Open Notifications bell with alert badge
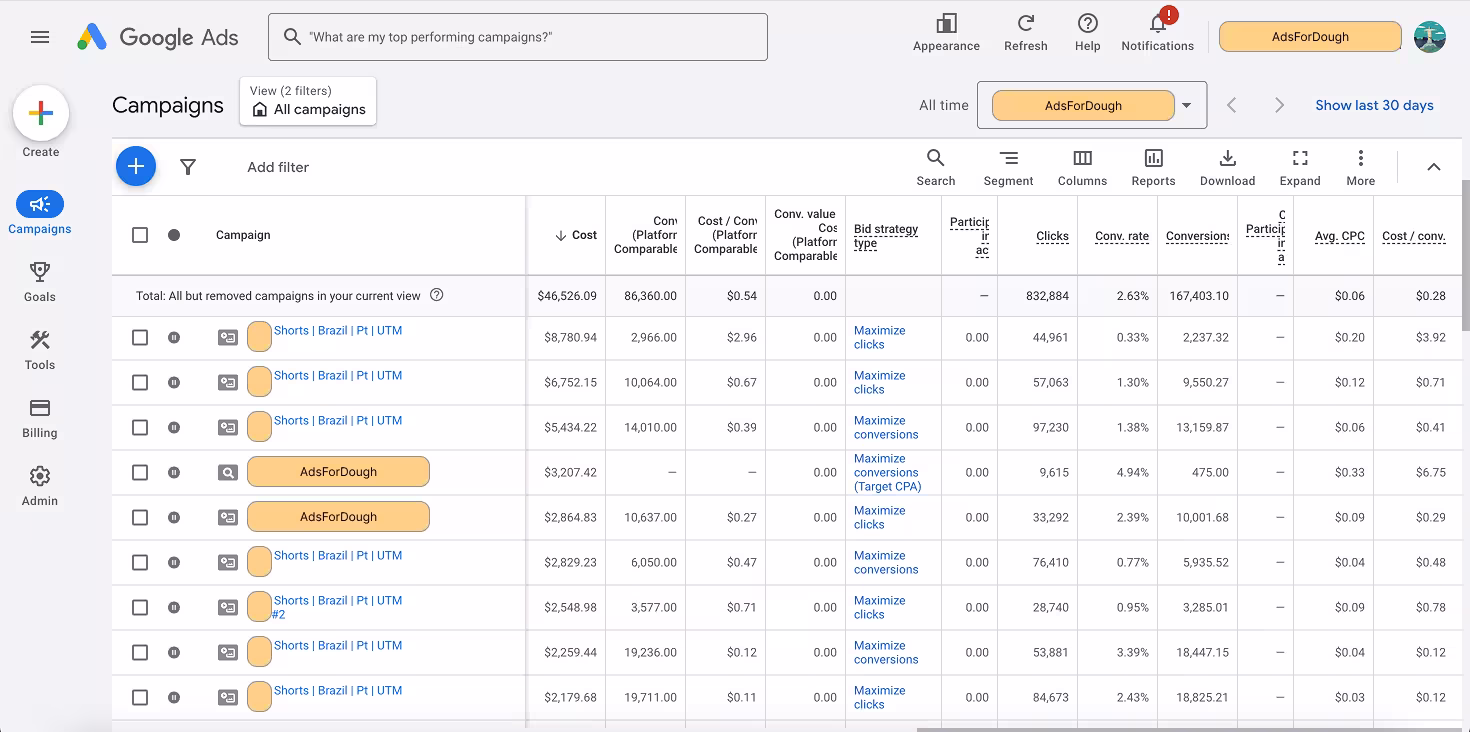The height and width of the screenshot is (732, 1470). [x=1158, y=31]
